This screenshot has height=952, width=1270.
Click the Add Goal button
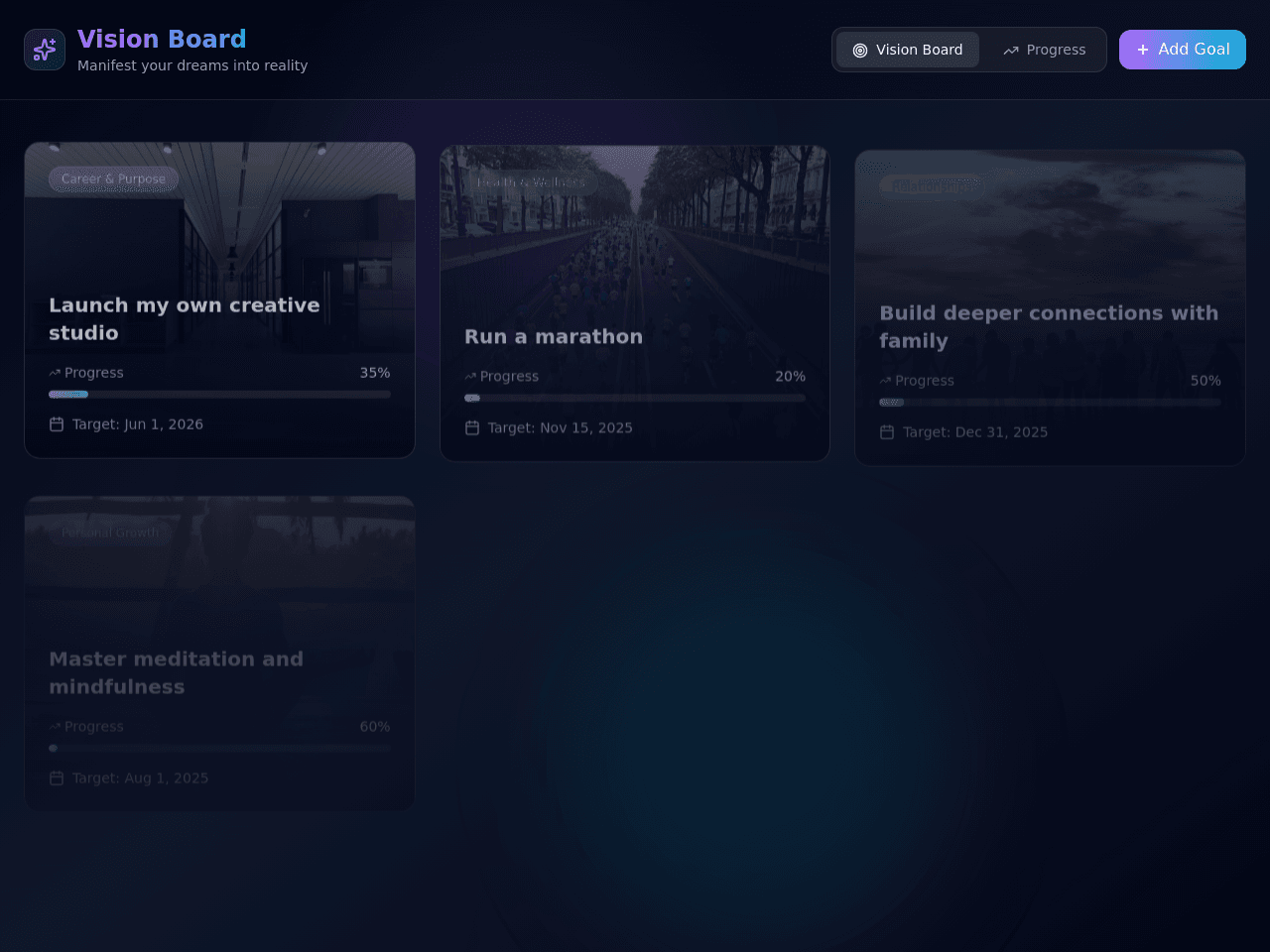(1183, 50)
